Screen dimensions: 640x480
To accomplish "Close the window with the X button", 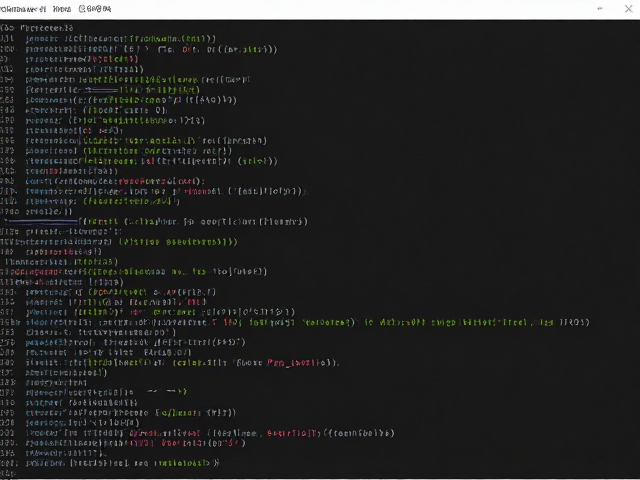I will (628, 9).
